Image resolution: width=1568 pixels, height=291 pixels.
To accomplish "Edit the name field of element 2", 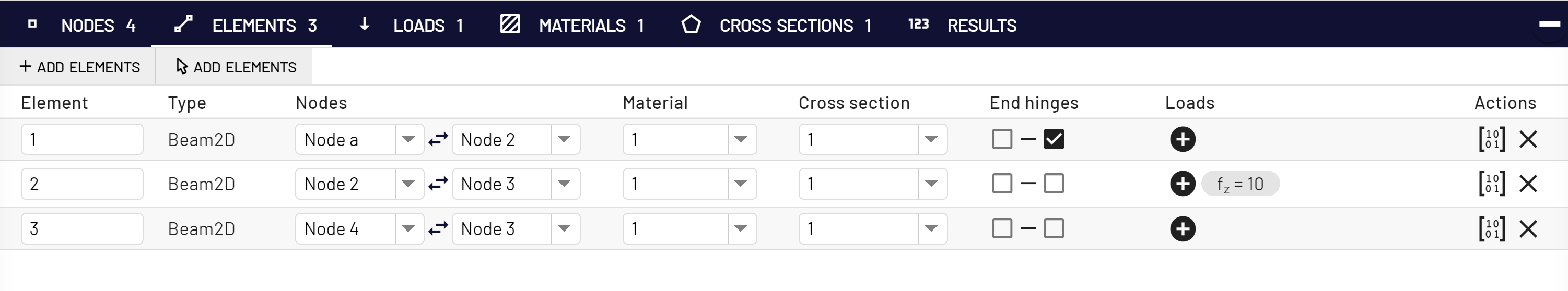I will coord(82,184).
